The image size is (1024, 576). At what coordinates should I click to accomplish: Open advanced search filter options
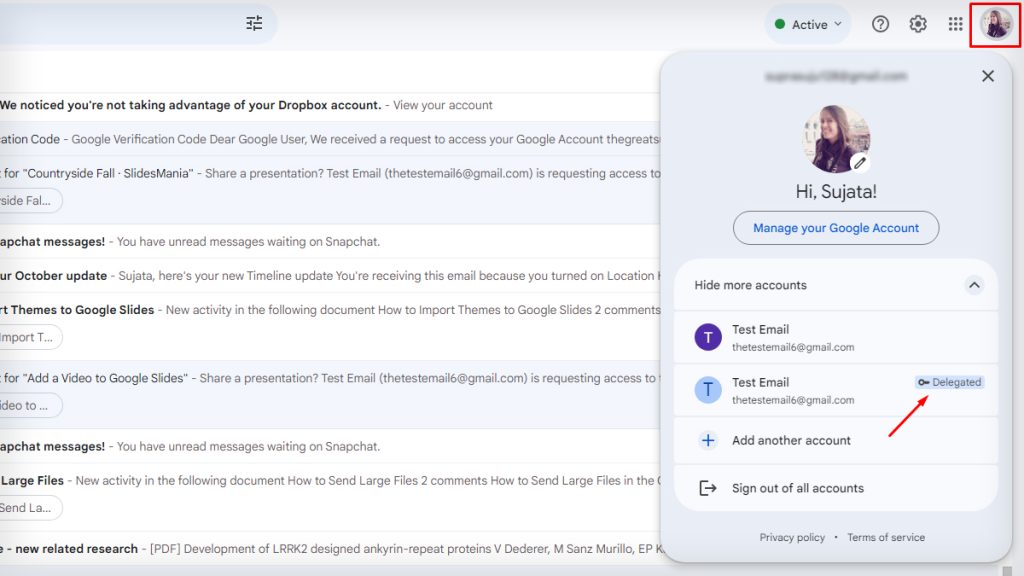click(254, 22)
